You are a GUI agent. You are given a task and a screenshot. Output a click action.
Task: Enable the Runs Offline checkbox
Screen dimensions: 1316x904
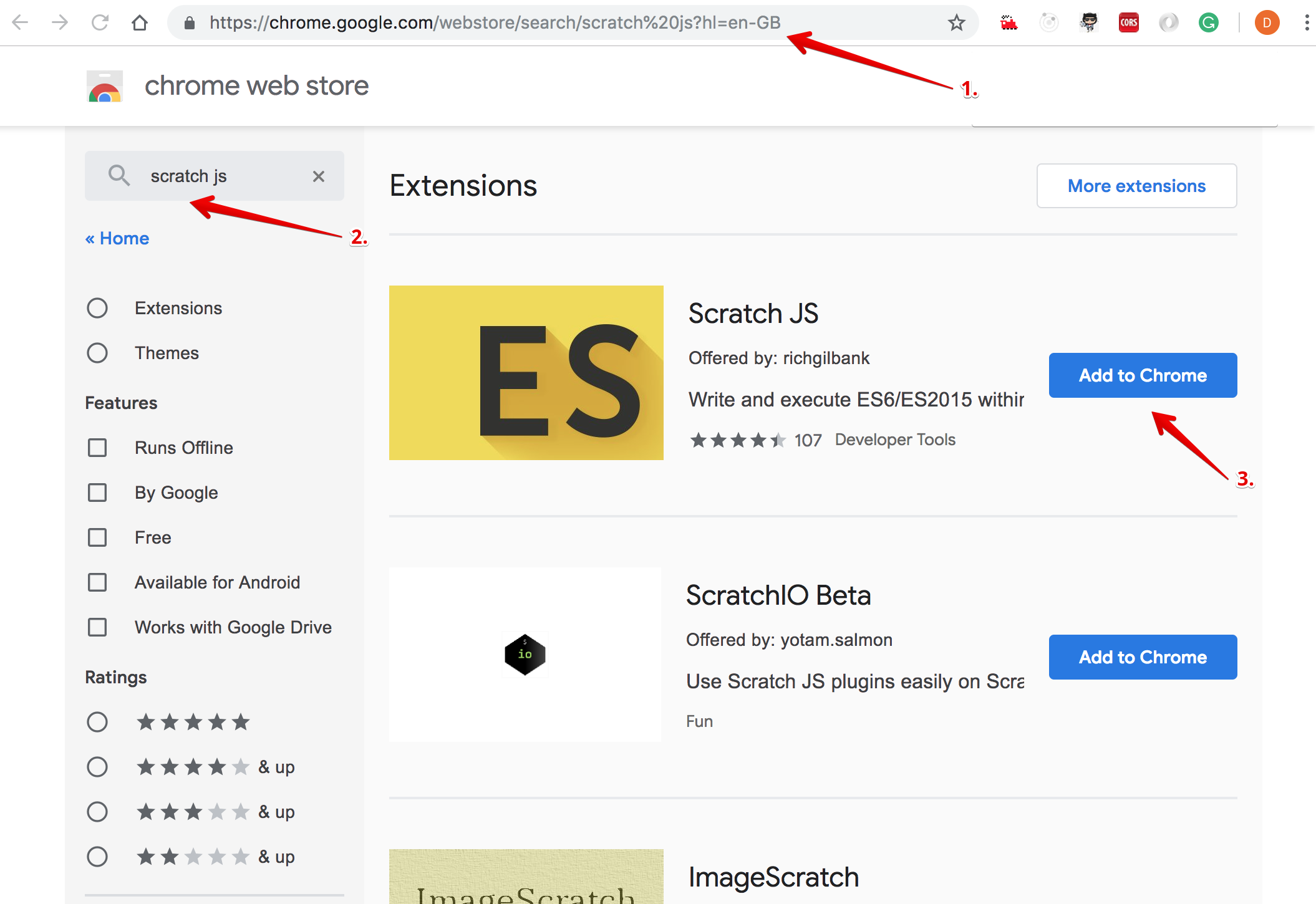click(97, 448)
